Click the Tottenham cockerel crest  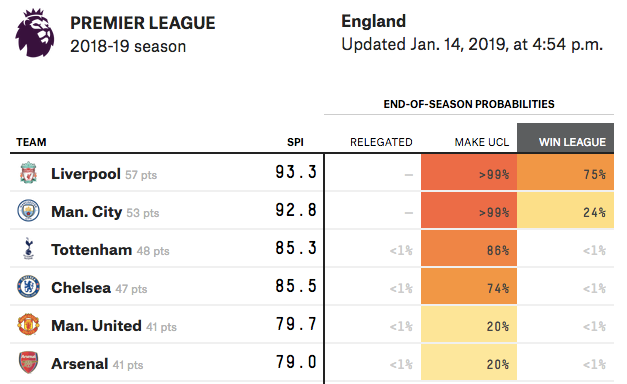click(x=28, y=249)
